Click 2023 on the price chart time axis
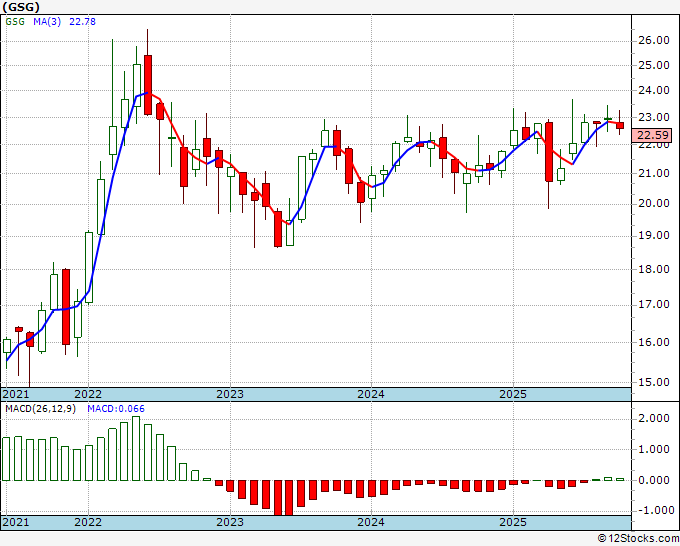680x546 pixels. pyautogui.click(x=230, y=394)
